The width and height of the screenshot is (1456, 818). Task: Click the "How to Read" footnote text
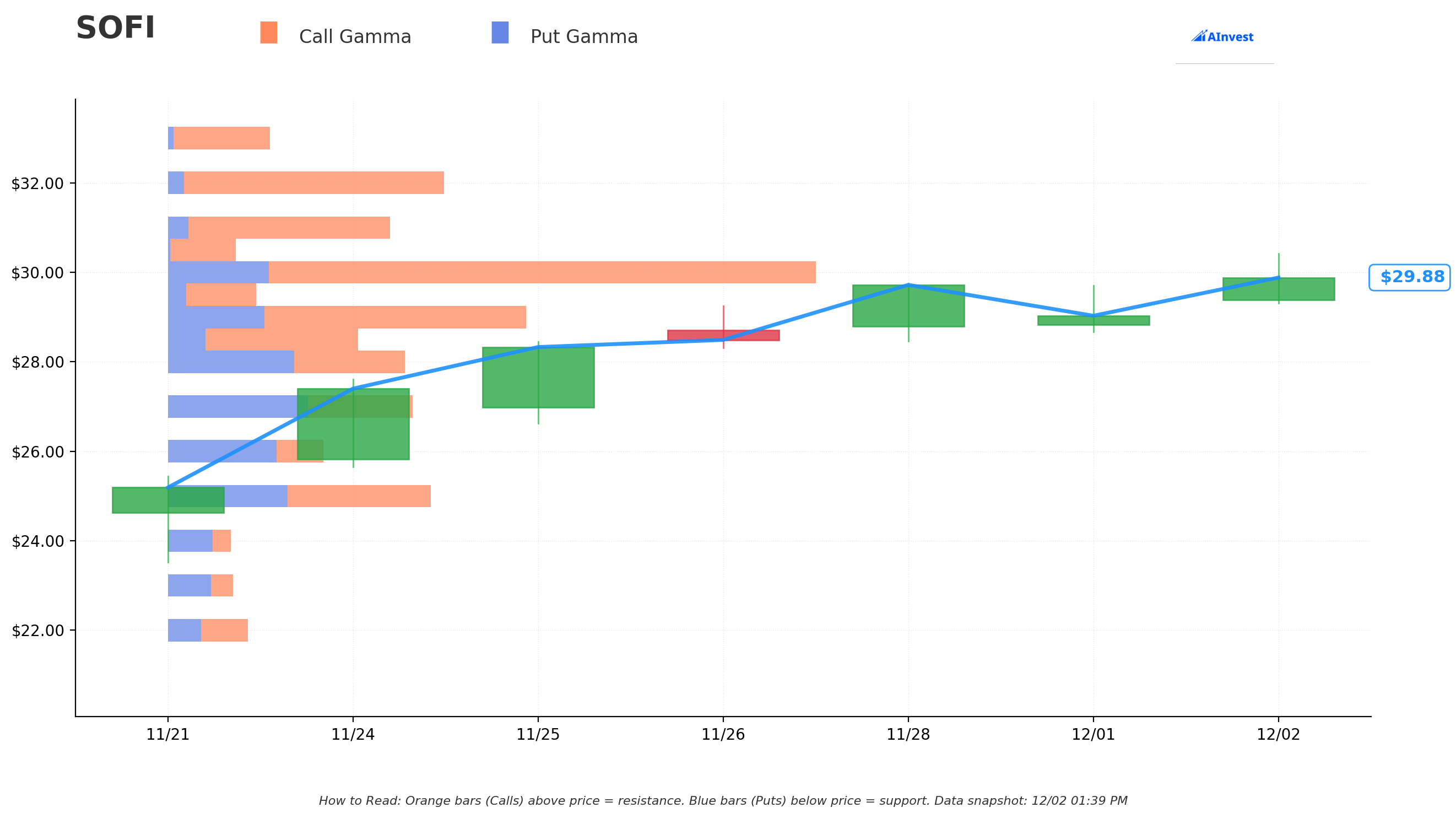tap(723, 801)
